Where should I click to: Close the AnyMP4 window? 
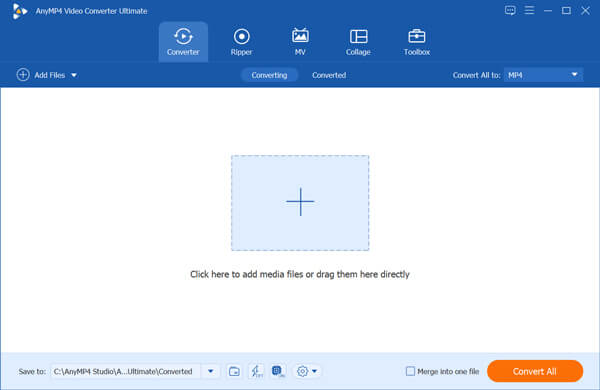(585, 11)
